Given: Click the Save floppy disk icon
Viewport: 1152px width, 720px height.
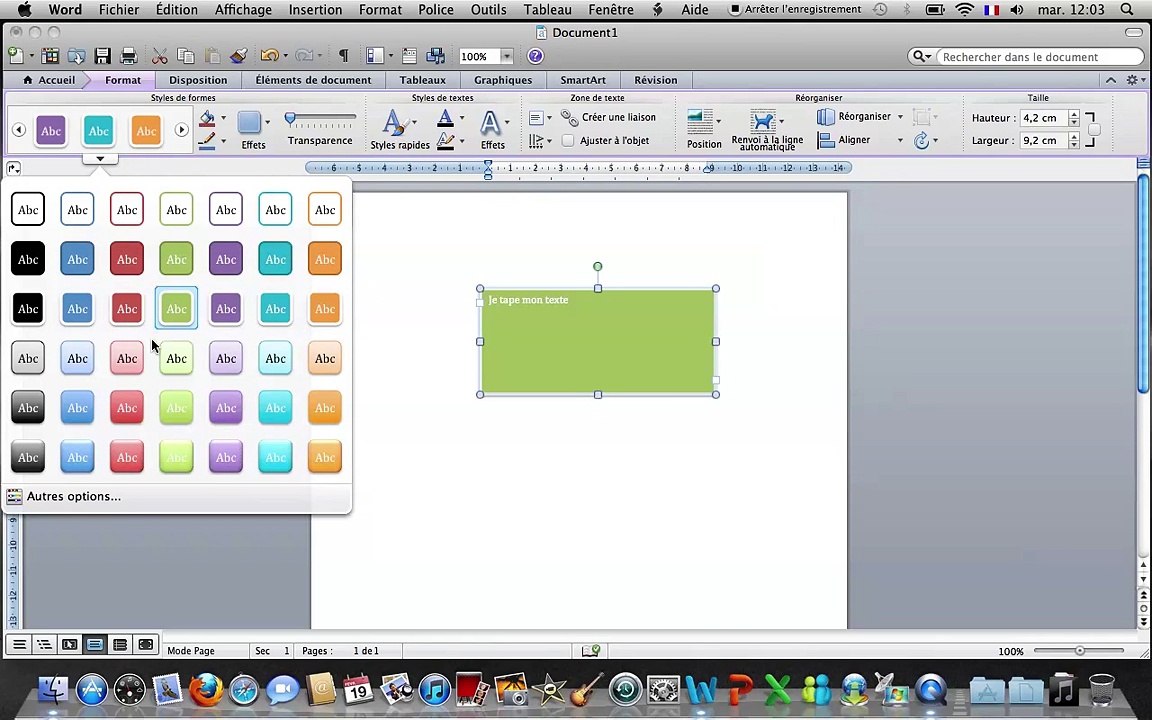Looking at the screenshot, I should [x=102, y=56].
